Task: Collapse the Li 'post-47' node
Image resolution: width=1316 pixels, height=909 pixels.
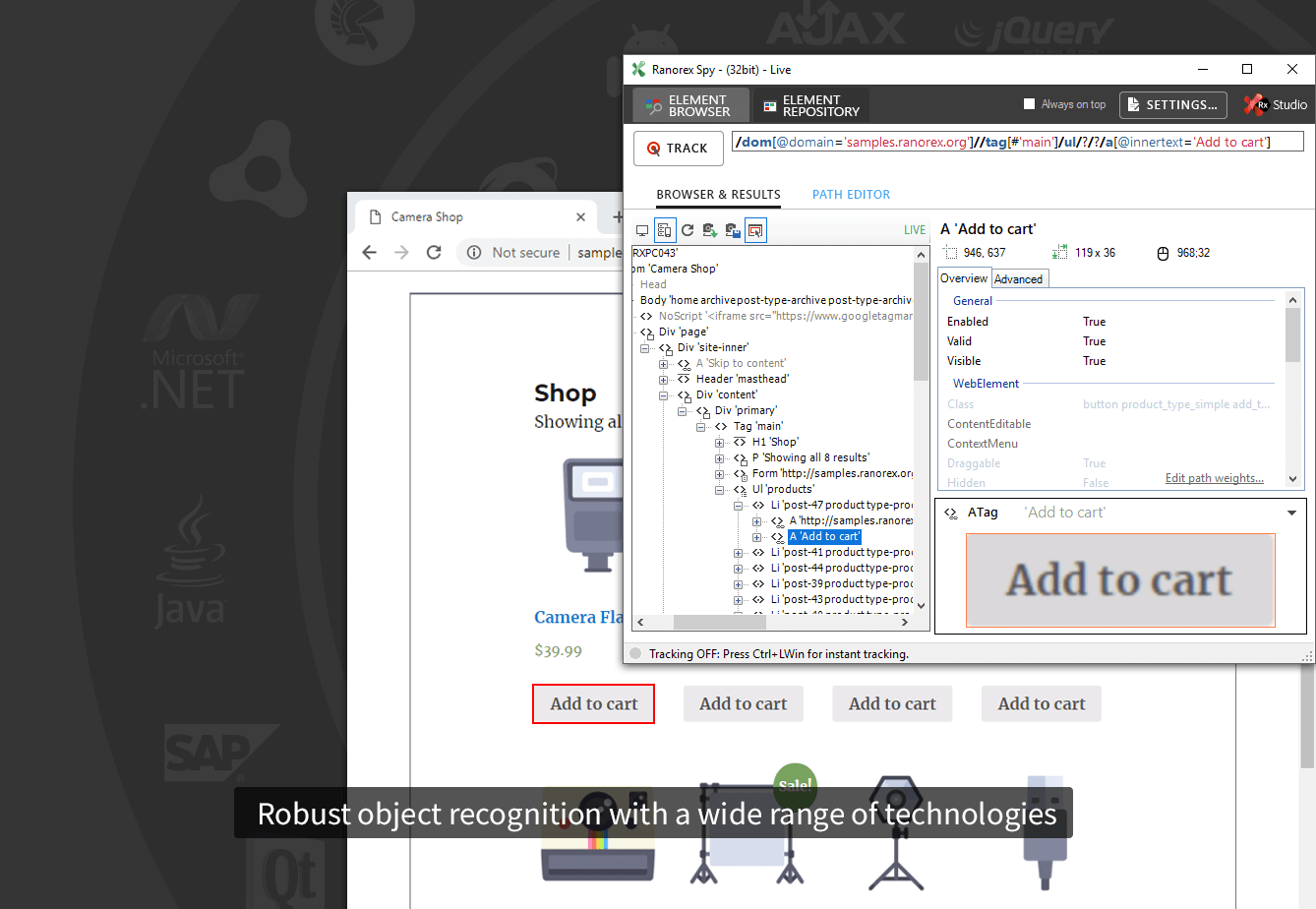Action: tap(739, 505)
